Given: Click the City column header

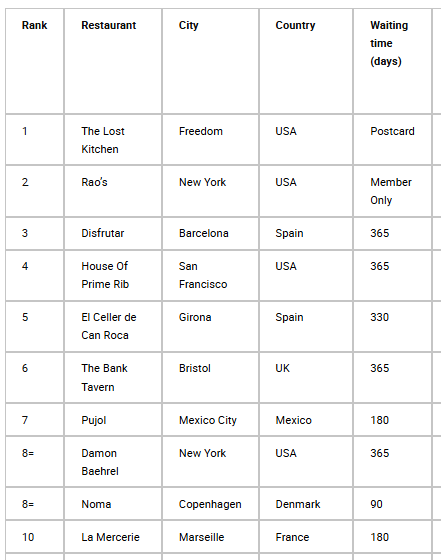Looking at the screenshot, I should pos(189,26).
